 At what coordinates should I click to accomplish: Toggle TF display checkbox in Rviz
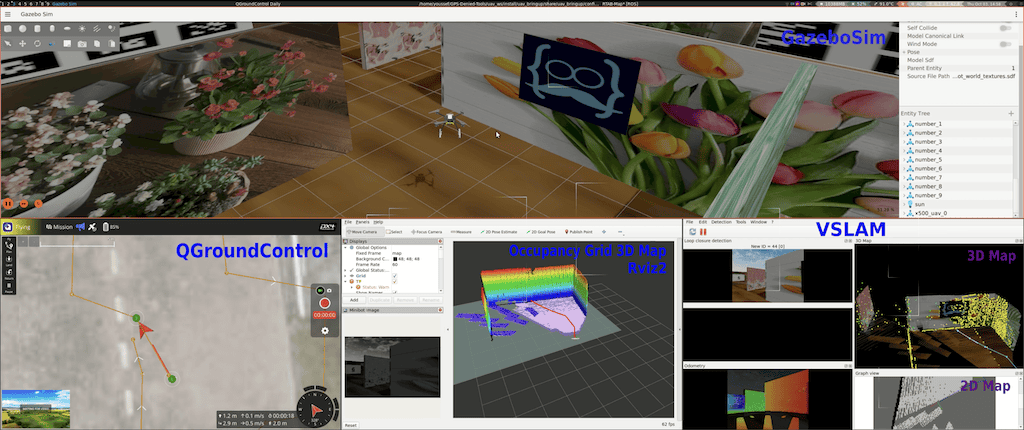[395, 282]
